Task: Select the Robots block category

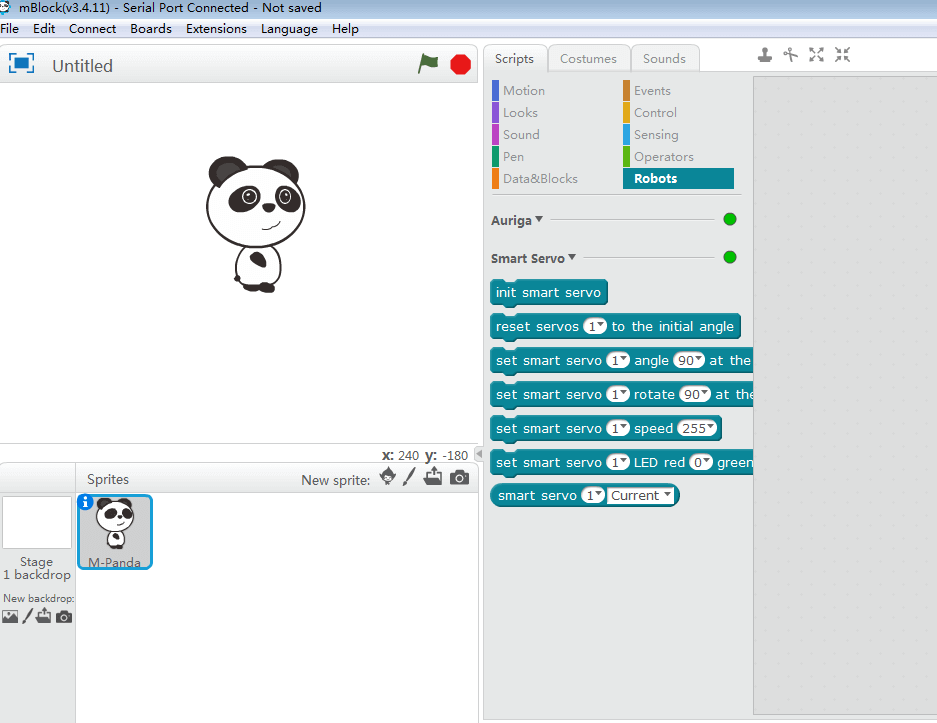Action: coord(678,179)
